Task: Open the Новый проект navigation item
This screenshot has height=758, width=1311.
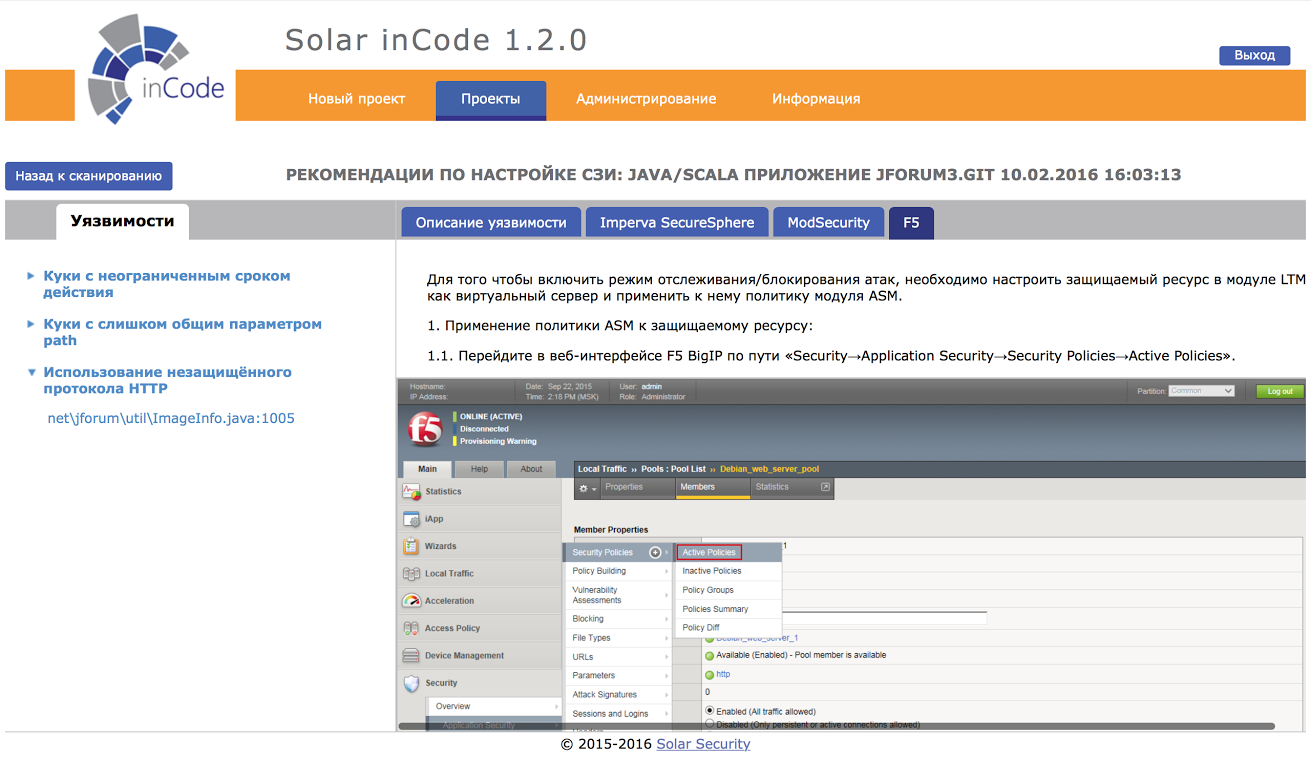Action: [x=357, y=99]
